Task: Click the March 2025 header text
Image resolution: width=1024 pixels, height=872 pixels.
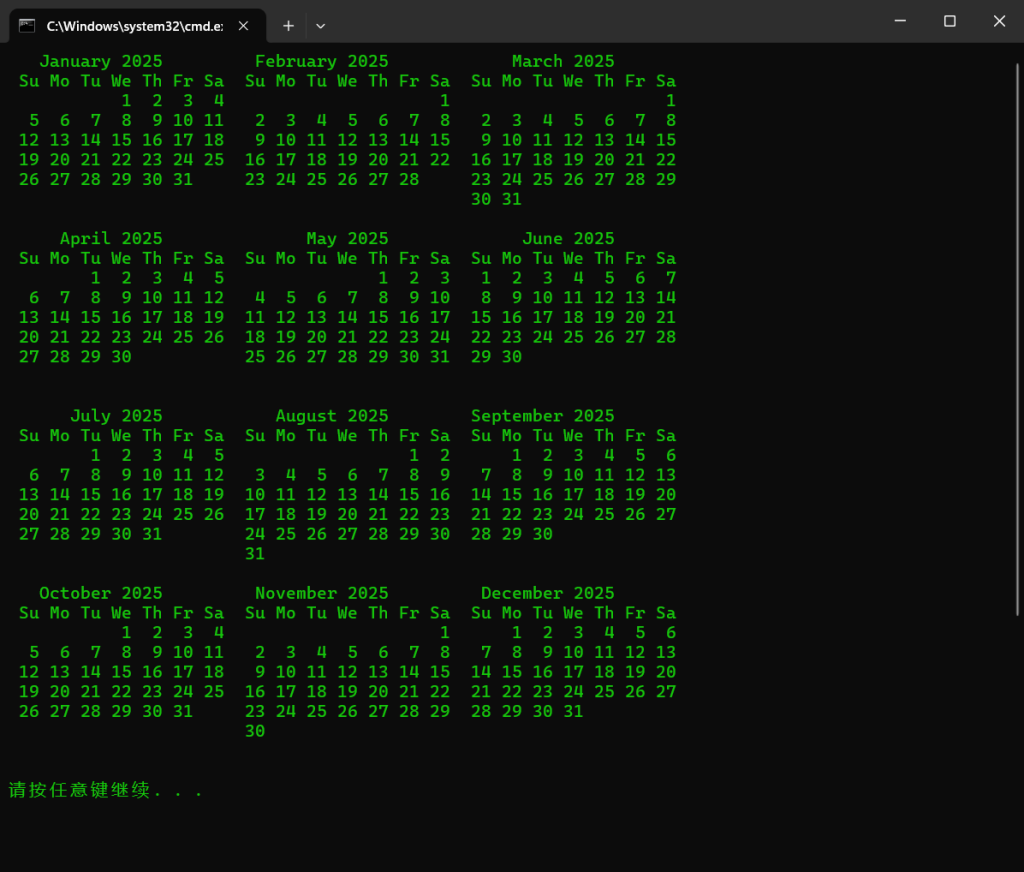Action: click(x=563, y=61)
